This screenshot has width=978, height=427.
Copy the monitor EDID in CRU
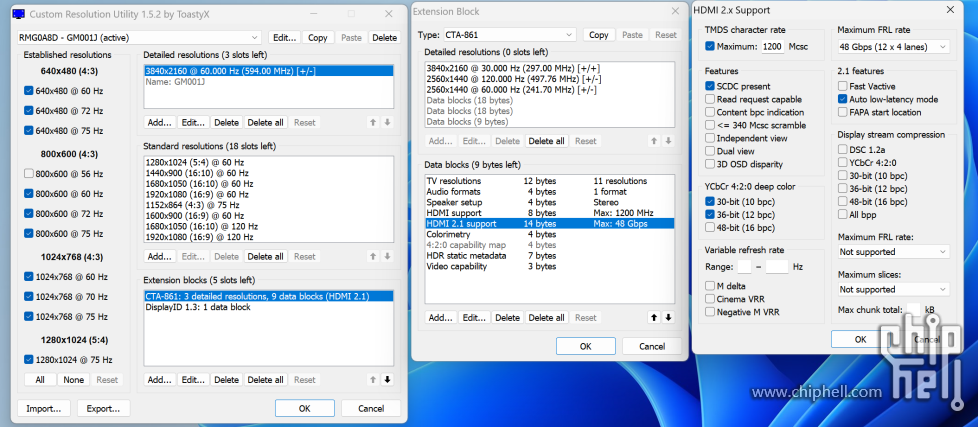[317, 37]
